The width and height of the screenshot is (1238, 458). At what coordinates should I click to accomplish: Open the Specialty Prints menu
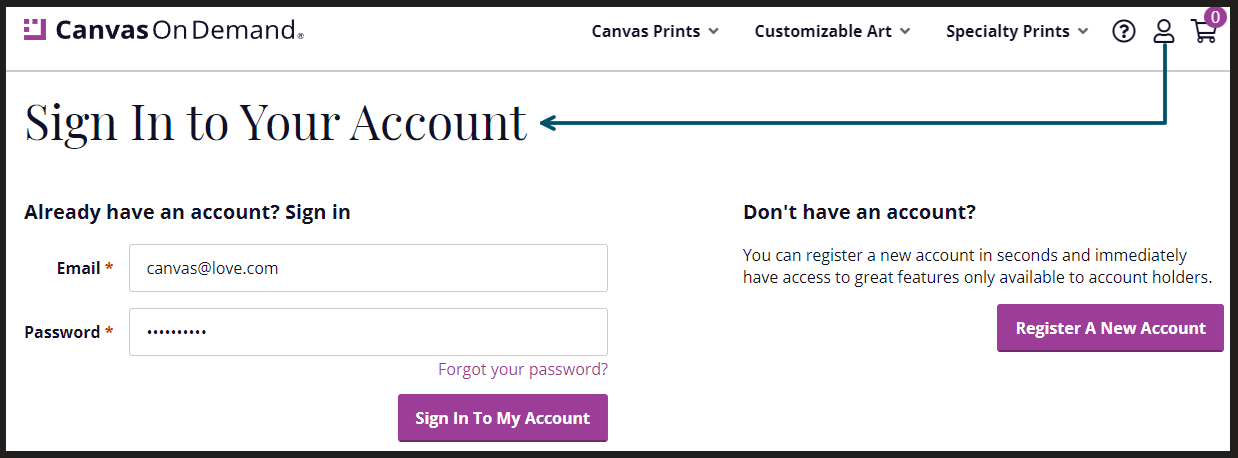[x=1017, y=31]
